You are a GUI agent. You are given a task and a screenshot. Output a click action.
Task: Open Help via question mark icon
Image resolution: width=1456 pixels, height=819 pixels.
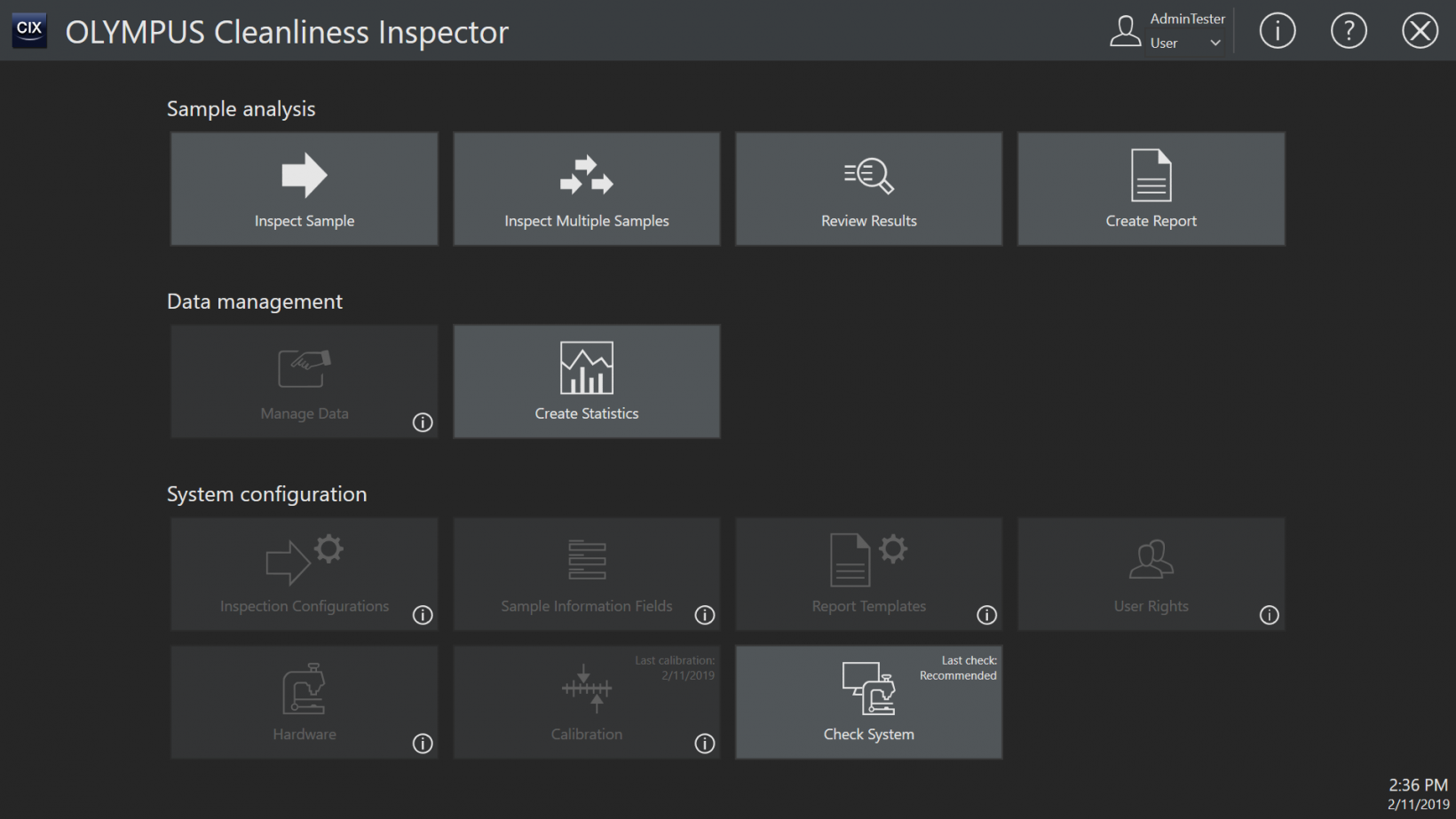[x=1348, y=31]
